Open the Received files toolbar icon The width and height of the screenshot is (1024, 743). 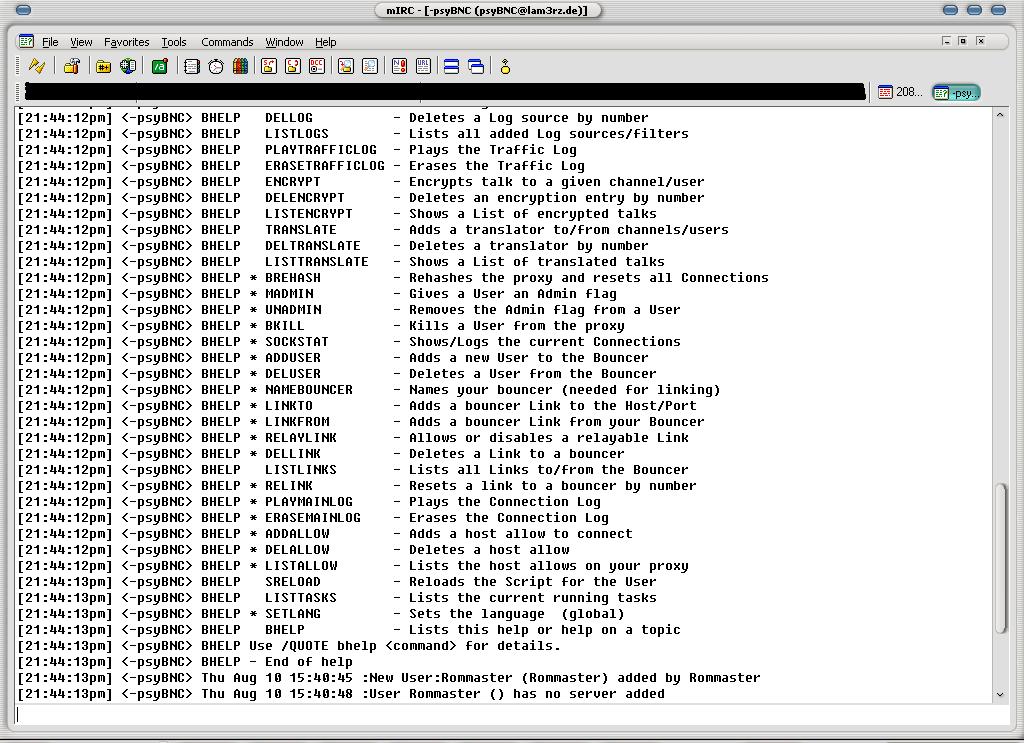(x=345, y=66)
